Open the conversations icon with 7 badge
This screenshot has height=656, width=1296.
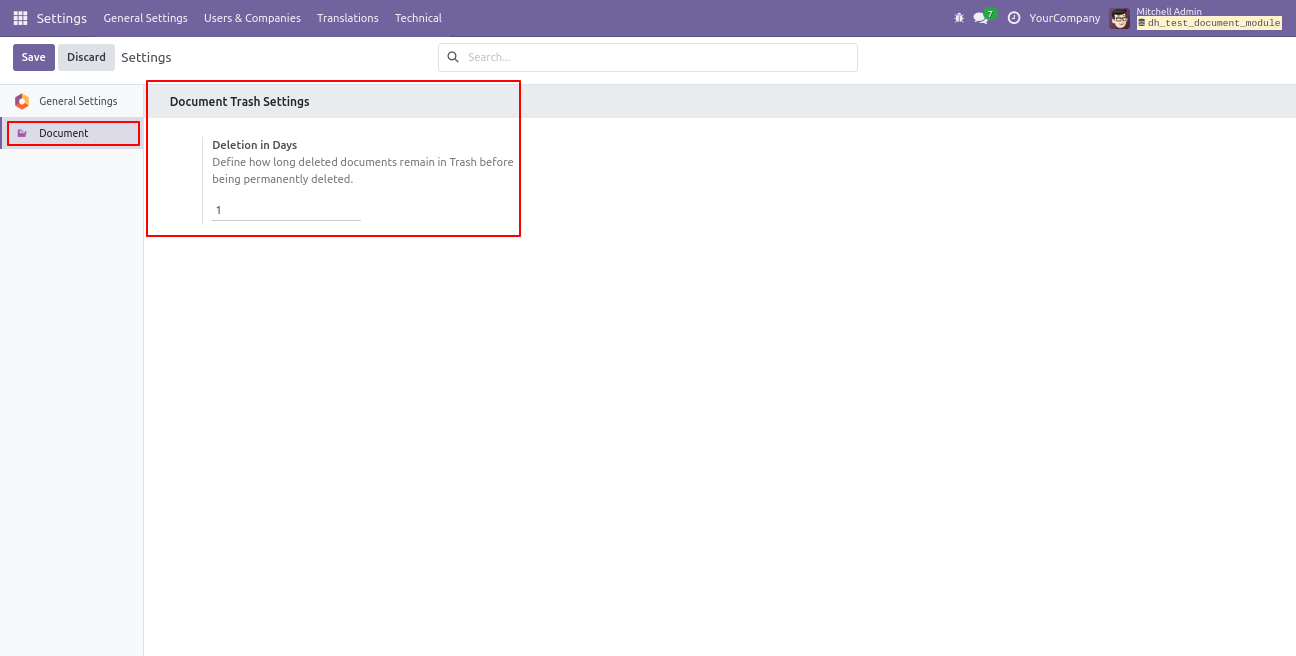tap(981, 18)
